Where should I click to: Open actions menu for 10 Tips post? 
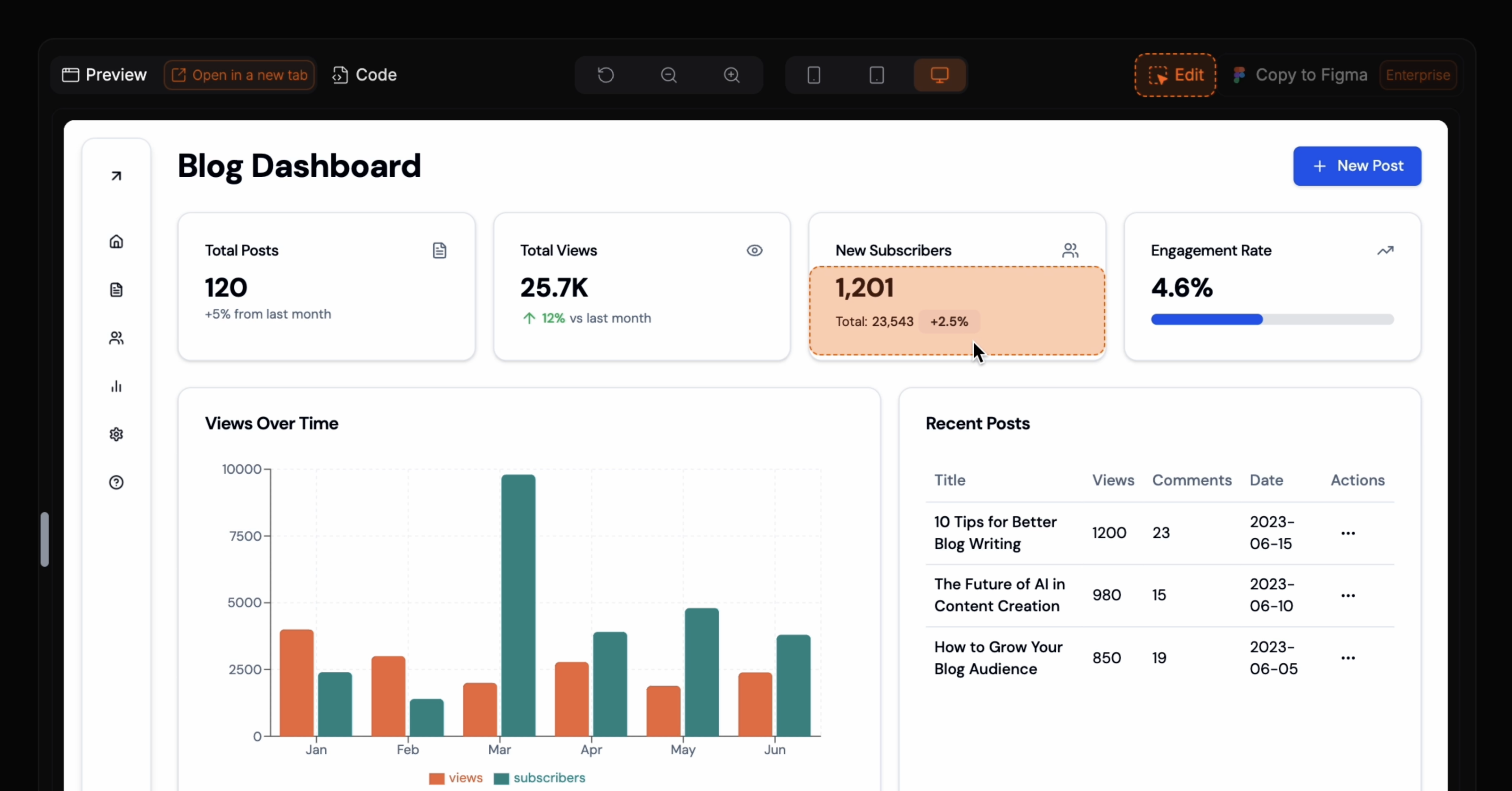coord(1348,533)
